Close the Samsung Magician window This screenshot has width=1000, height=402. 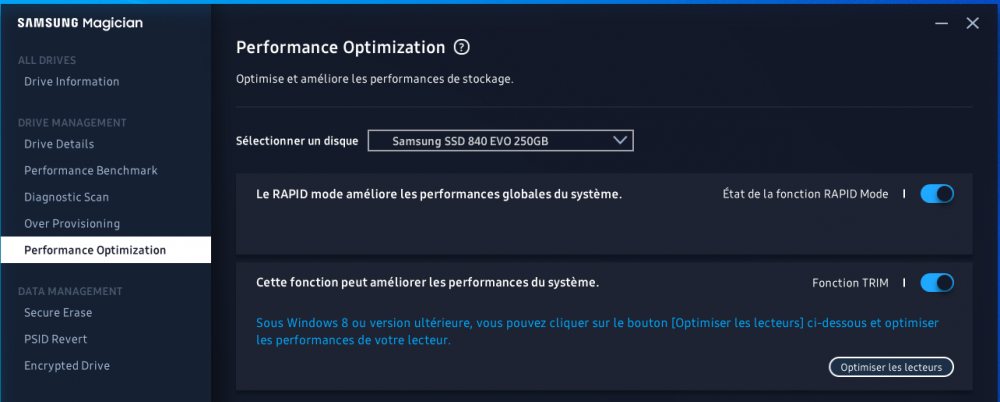point(972,23)
